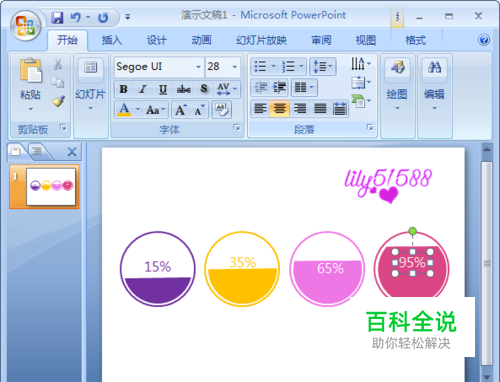The width and height of the screenshot is (500, 382).
Task: Open the 编辑 binoculars editing group
Action: pos(434,83)
